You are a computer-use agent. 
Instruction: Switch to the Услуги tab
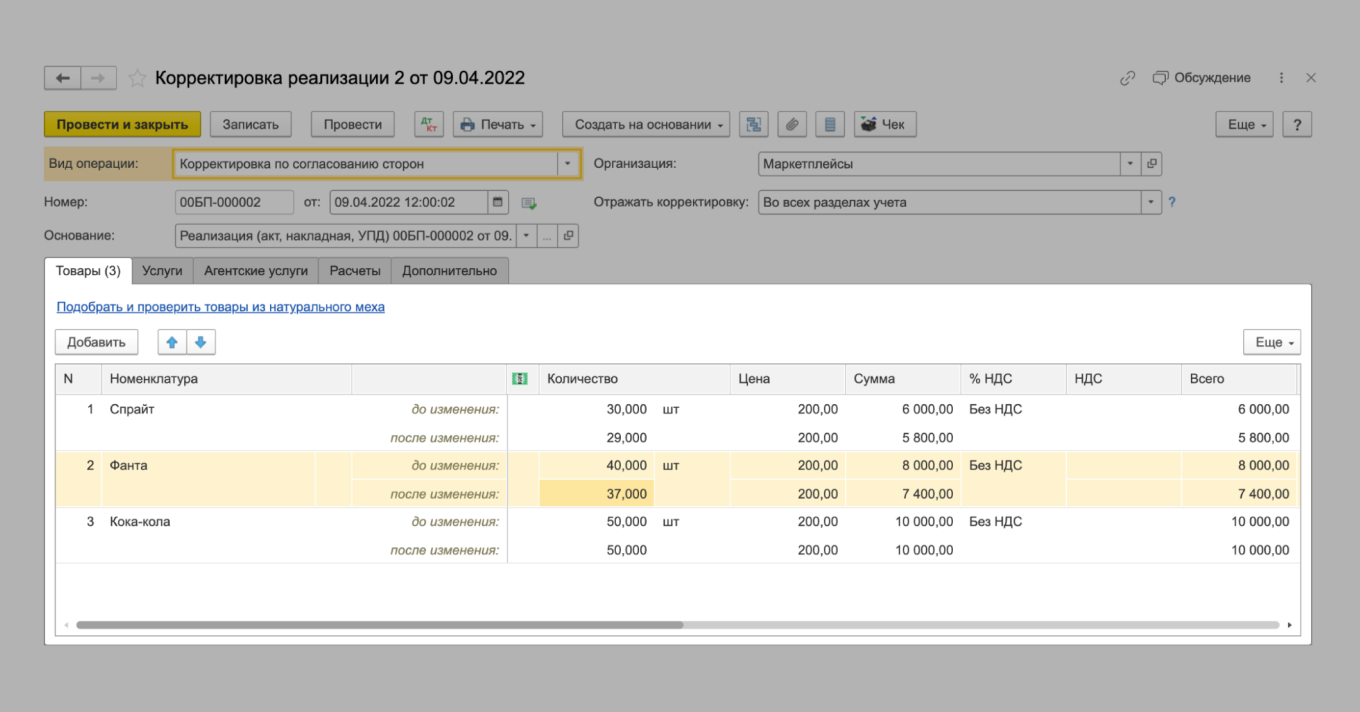162,270
